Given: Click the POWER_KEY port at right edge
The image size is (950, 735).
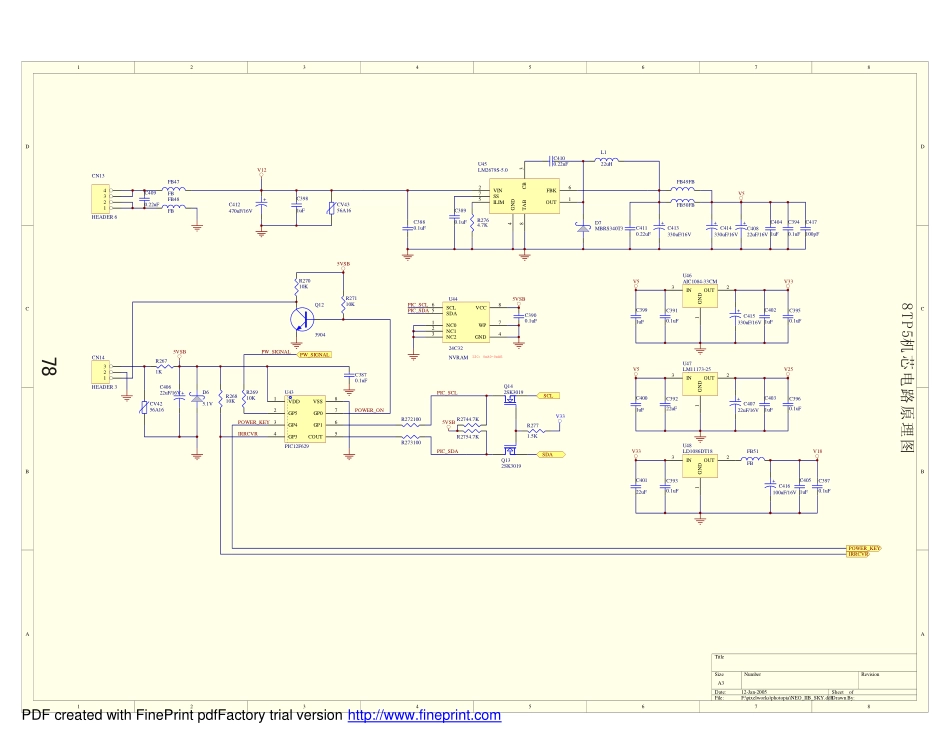Looking at the screenshot, I should [863, 548].
